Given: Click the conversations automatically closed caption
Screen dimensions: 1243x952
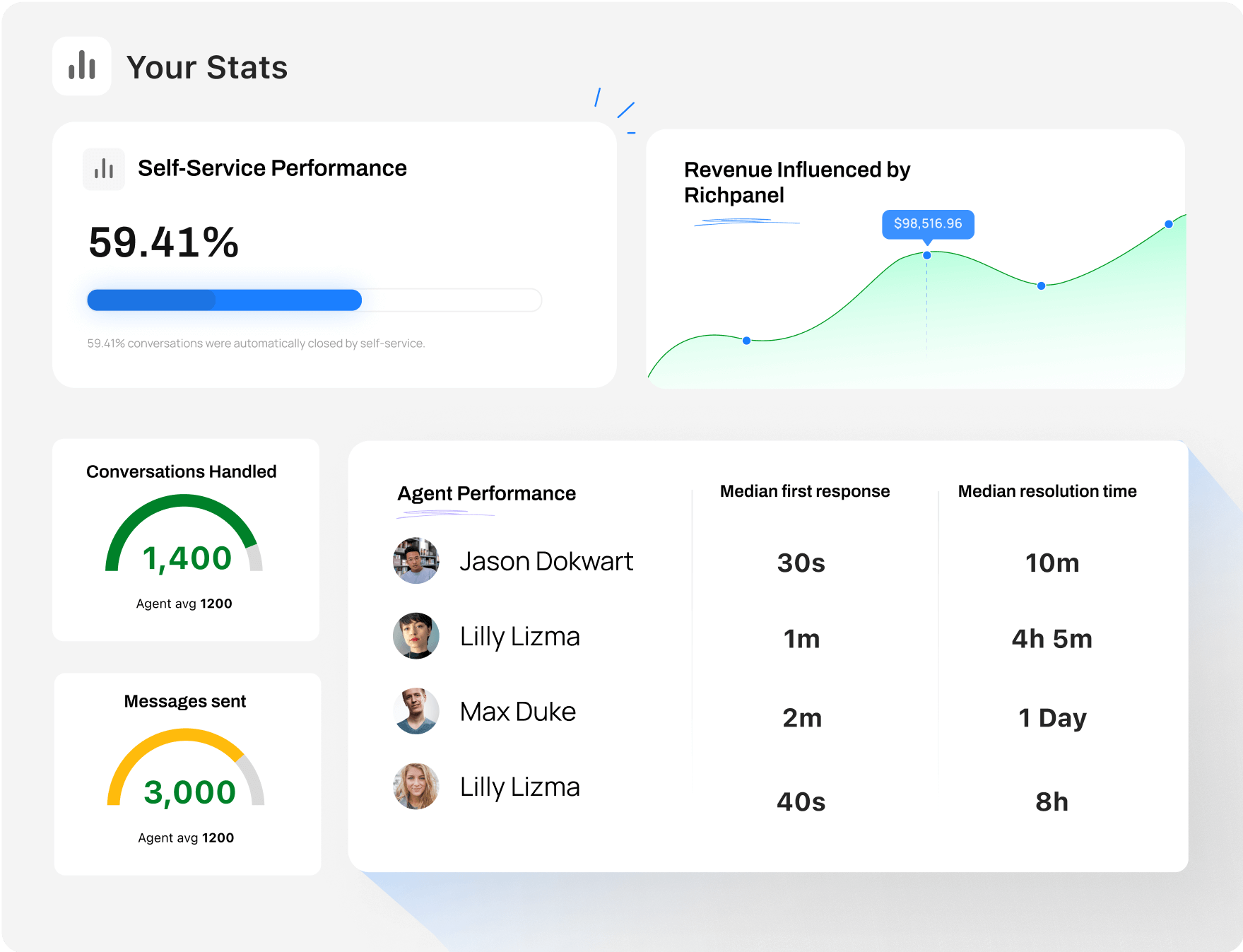Looking at the screenshot, I should 256,343.
